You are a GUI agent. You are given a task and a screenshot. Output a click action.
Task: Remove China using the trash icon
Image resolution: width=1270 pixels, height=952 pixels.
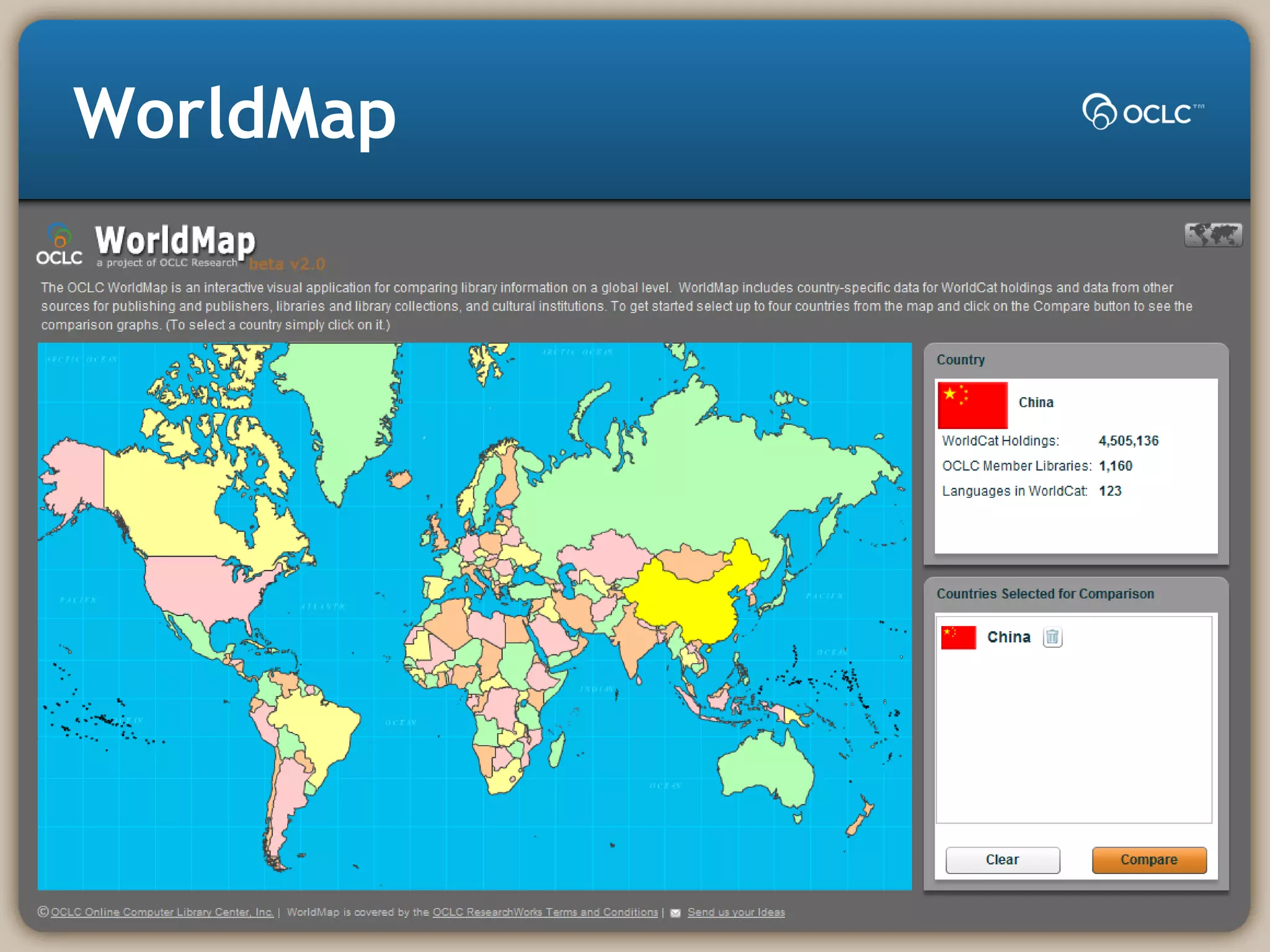pyautogui.click(x=1052, y=637)
